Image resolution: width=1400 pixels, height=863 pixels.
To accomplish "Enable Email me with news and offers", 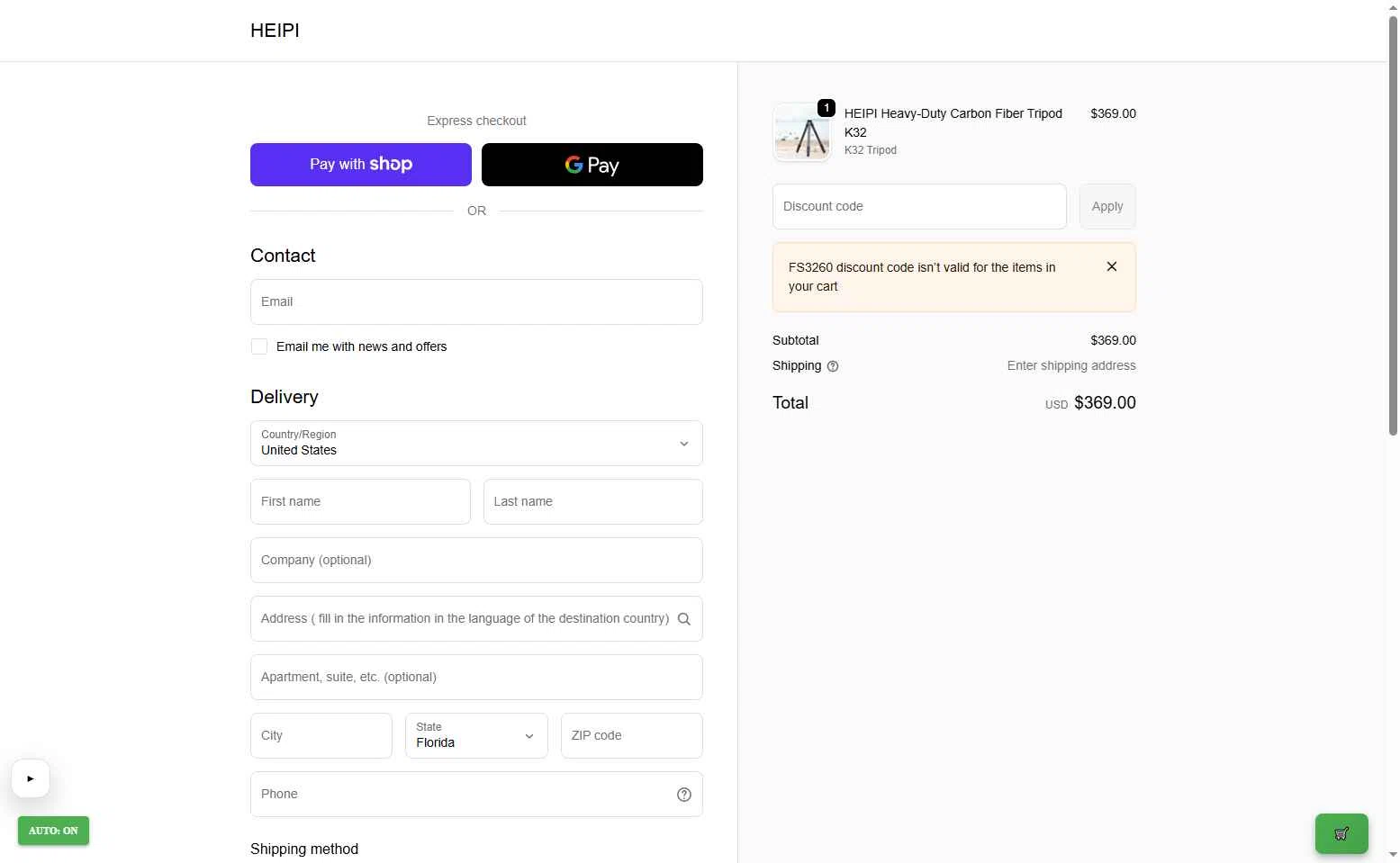I will pyautogui.click(x=259, y=346).
